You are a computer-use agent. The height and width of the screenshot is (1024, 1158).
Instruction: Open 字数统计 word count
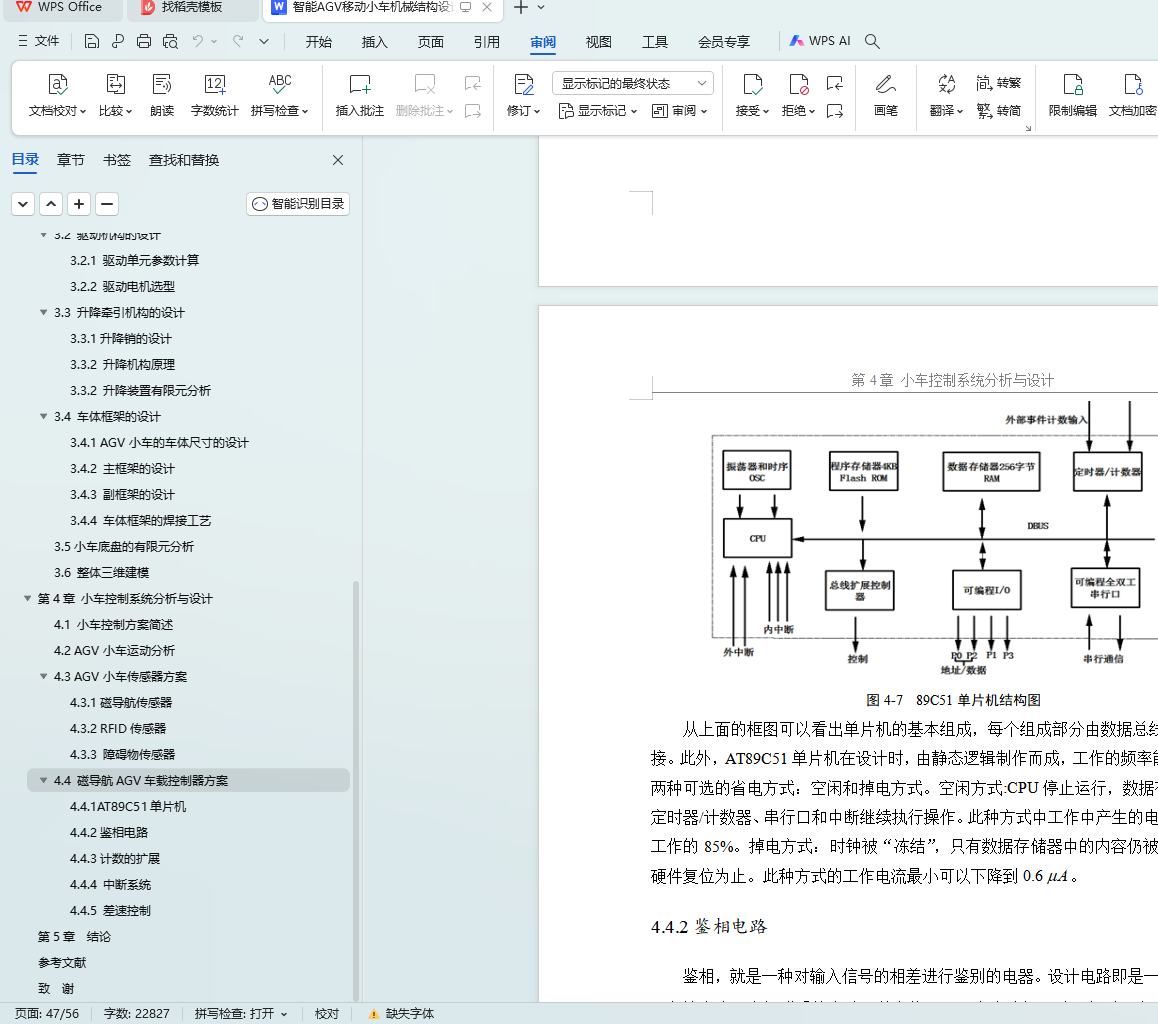point(214,95)
